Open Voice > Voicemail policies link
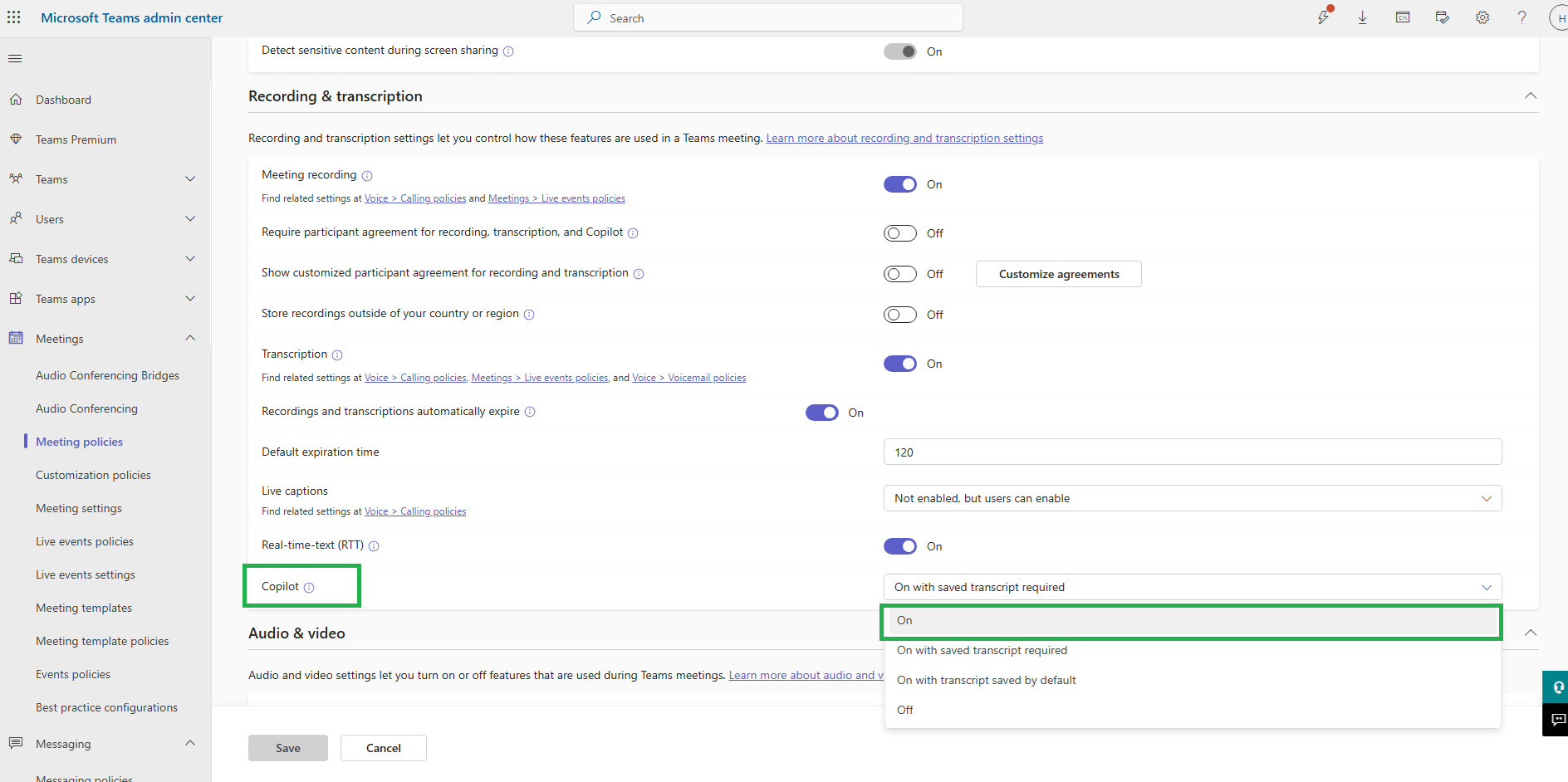This screenshot has width=1568, height=782. 689,378
